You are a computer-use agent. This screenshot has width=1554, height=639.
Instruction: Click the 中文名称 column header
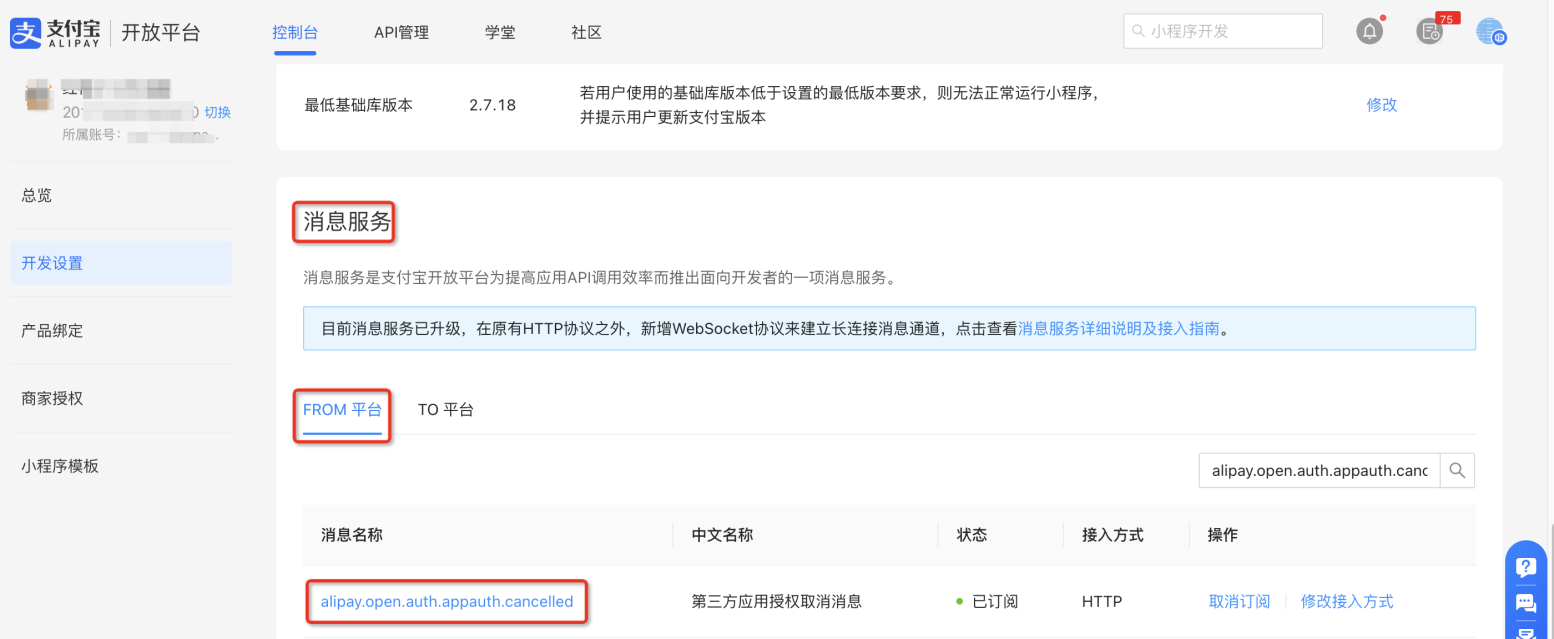(722, 535)
